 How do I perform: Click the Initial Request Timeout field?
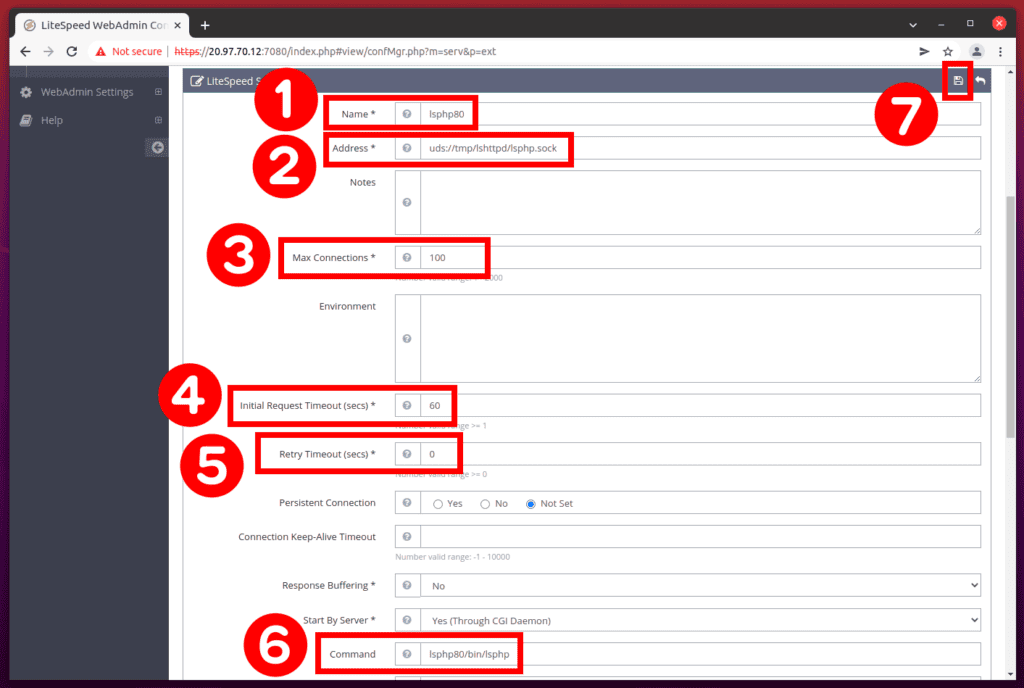701,405
